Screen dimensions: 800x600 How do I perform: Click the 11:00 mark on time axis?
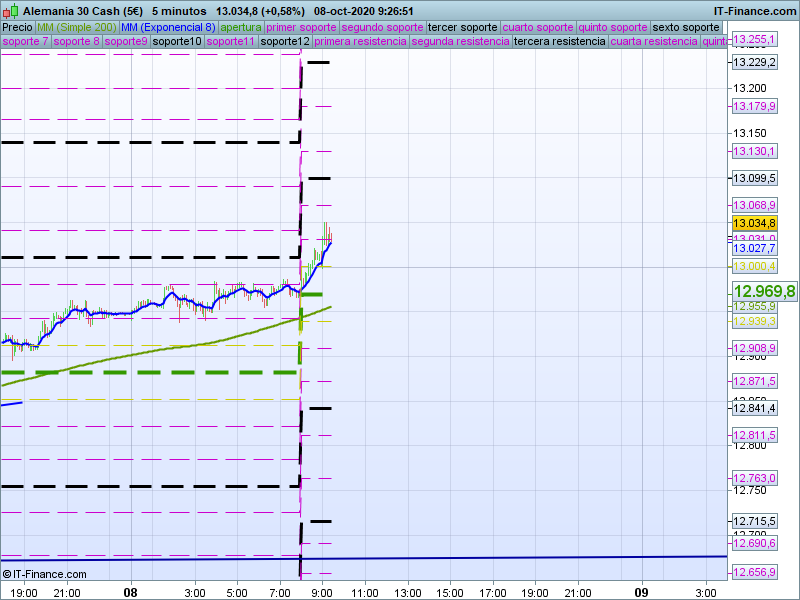(364, 592)
